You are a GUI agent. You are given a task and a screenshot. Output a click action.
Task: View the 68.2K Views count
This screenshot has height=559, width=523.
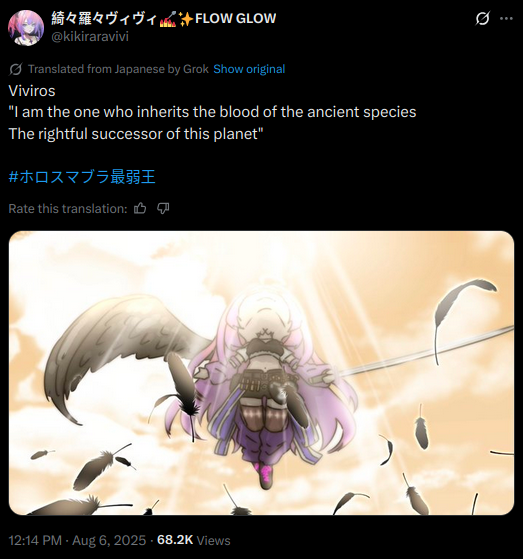pyautogui.click(x=194, y=540)
